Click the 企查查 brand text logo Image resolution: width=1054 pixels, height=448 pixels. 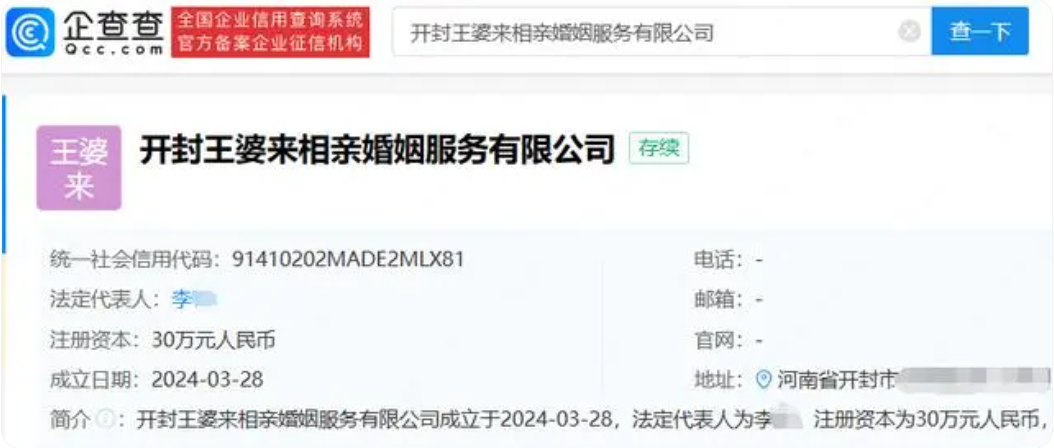pos(114,32)
